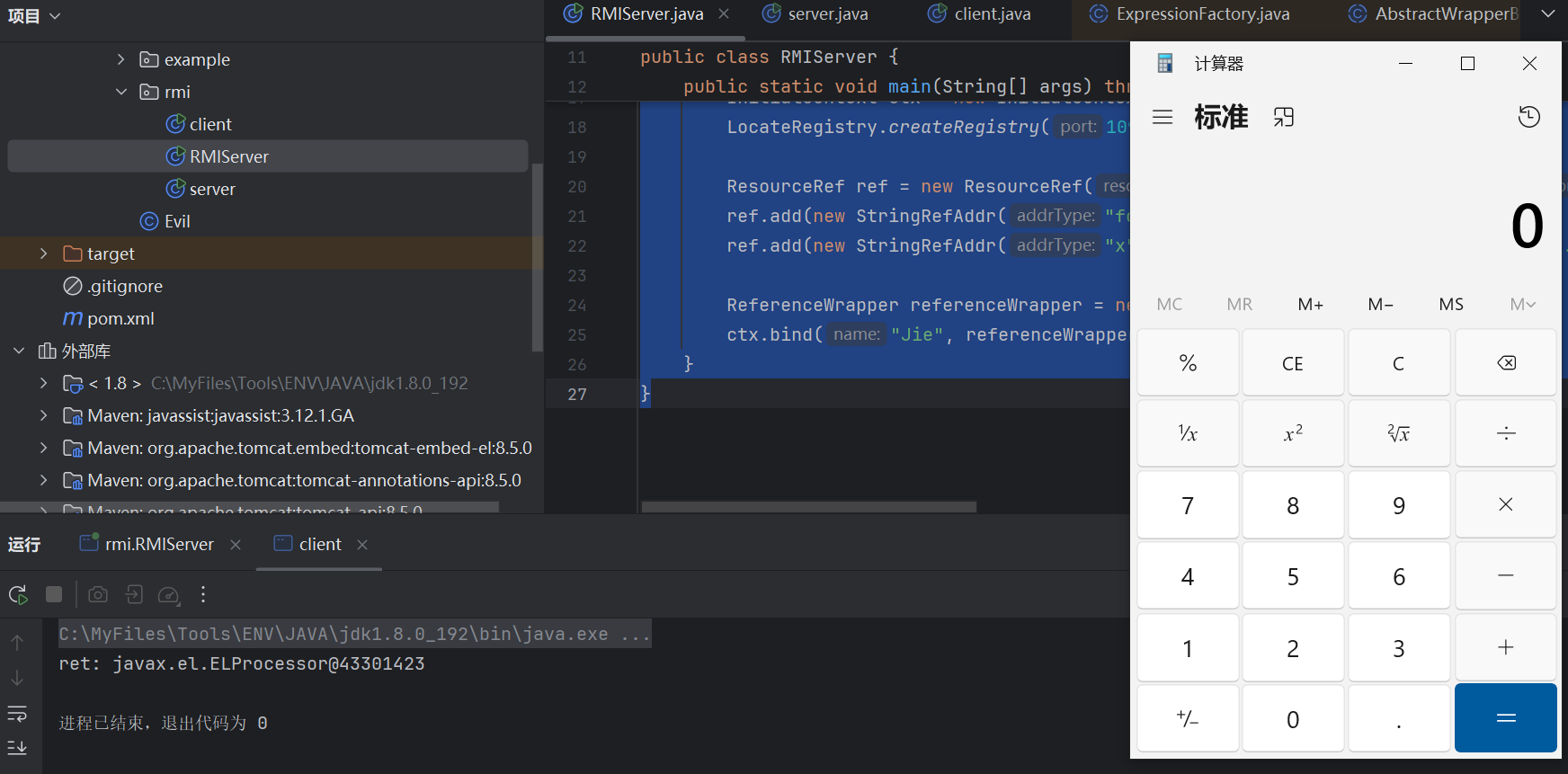The height and width of the screenshot is (774, 1568).
Task: Expand the target folder
Action: point(43,254)
